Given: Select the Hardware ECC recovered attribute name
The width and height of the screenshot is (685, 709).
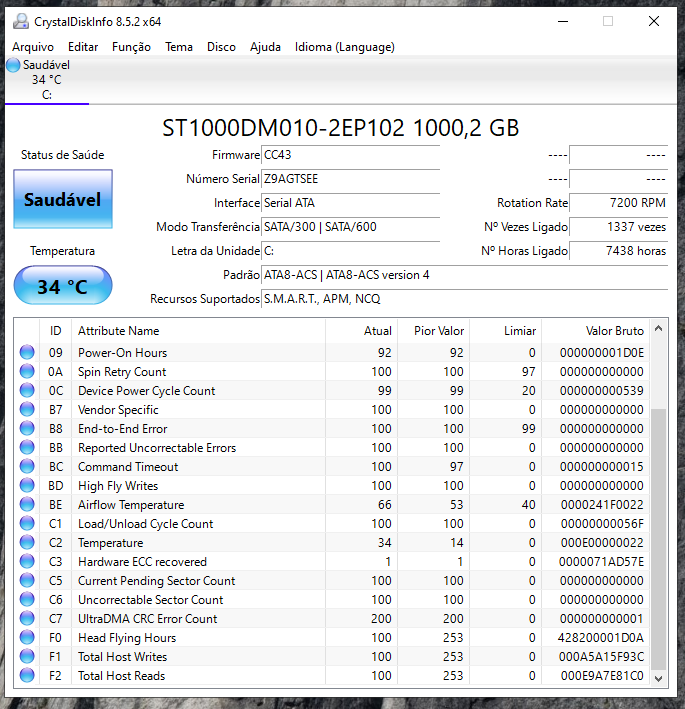Looking at the screenshot, I should click(142, 562).
